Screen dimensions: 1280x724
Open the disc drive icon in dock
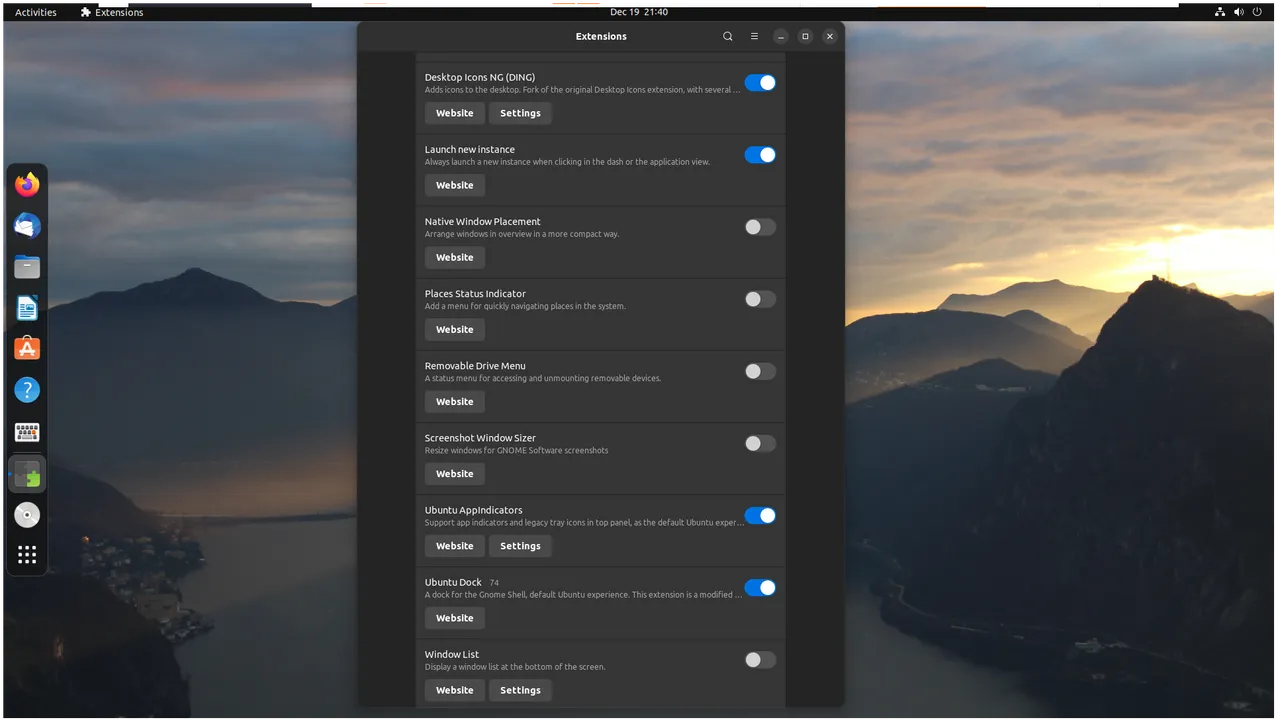[x=27, y=515]
